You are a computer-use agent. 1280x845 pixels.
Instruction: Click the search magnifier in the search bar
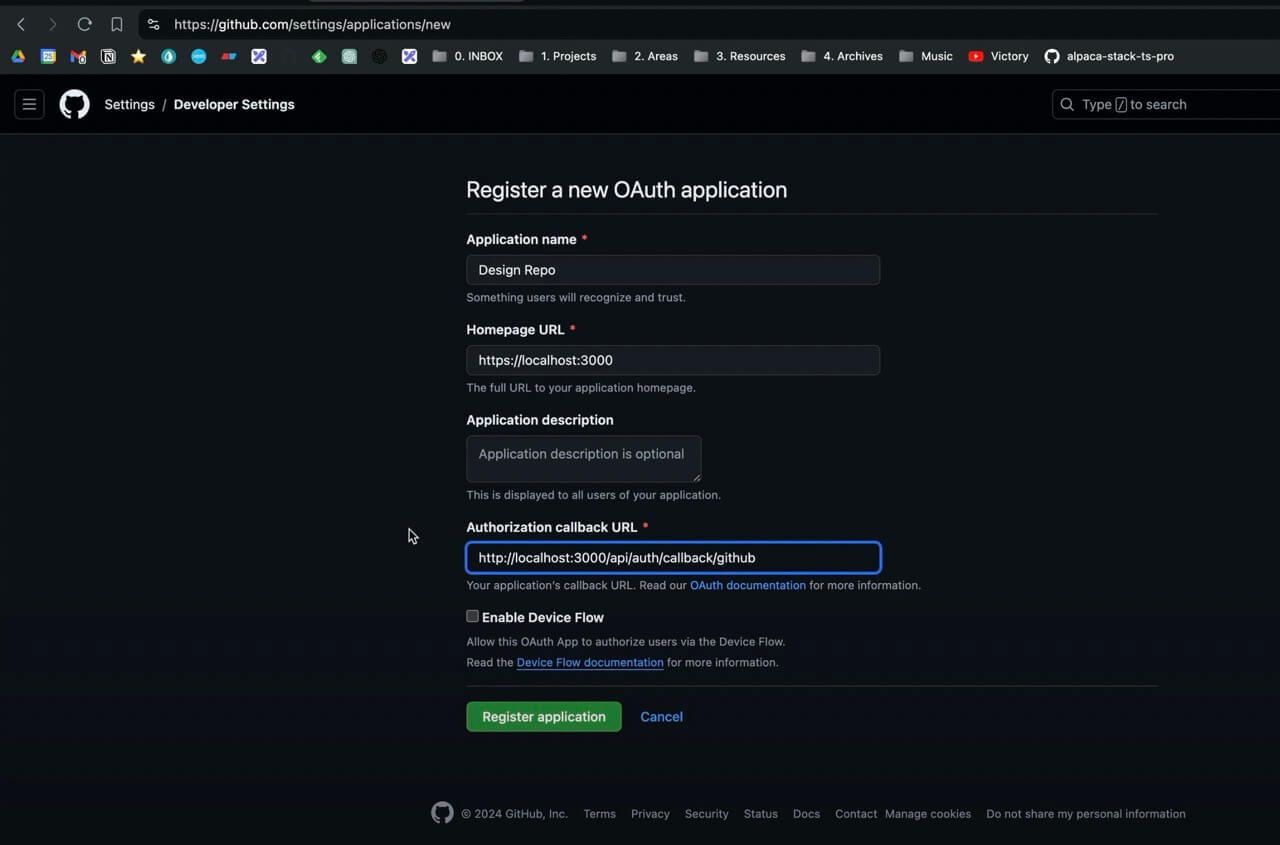[x=1066, y=104]
